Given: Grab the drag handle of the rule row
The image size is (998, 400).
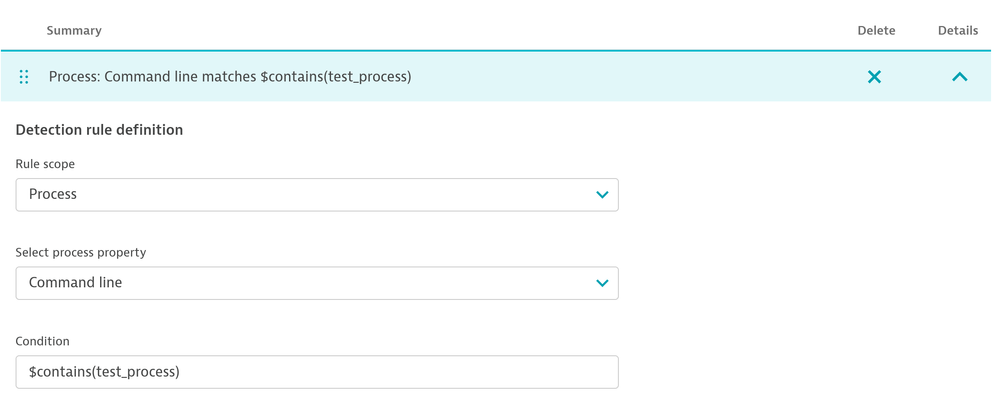Looking at the screenshot, I should click(24, 77).
